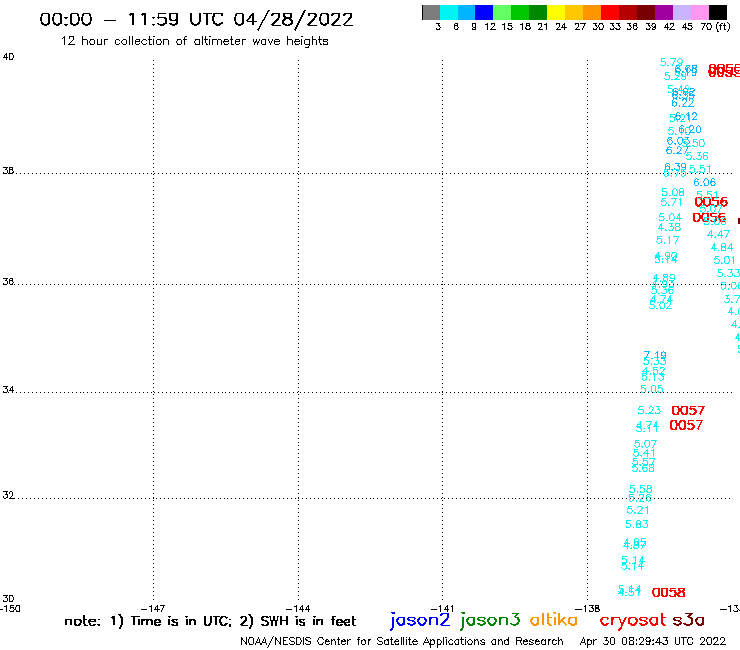Click the 5.71 wave height value
The width and height of the screenshot is (740, 650).
672,203
